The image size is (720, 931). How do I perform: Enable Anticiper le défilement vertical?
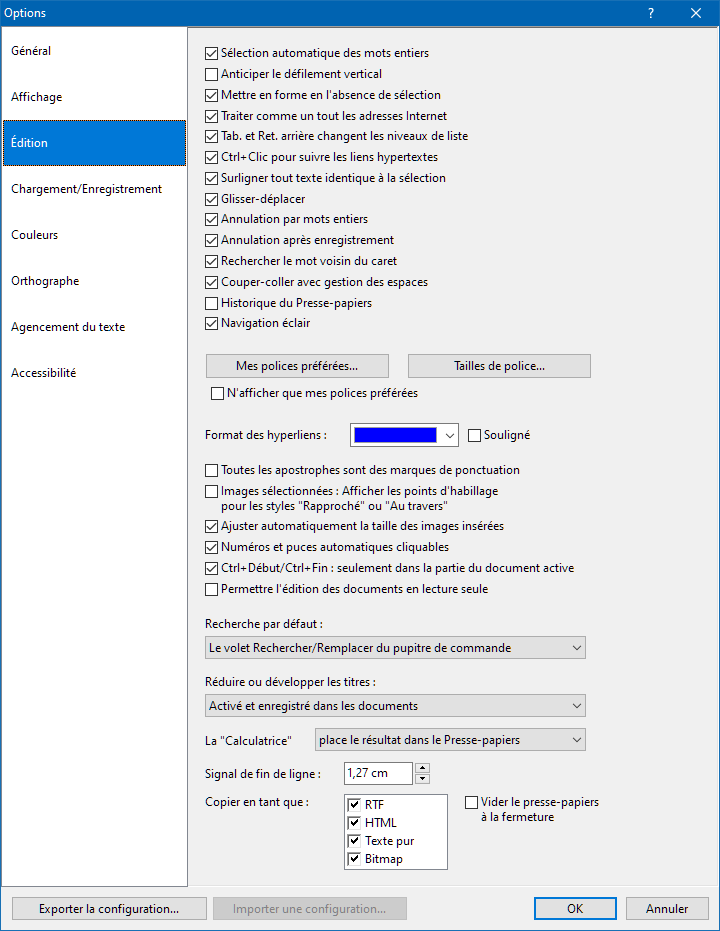tap(211, 74)
